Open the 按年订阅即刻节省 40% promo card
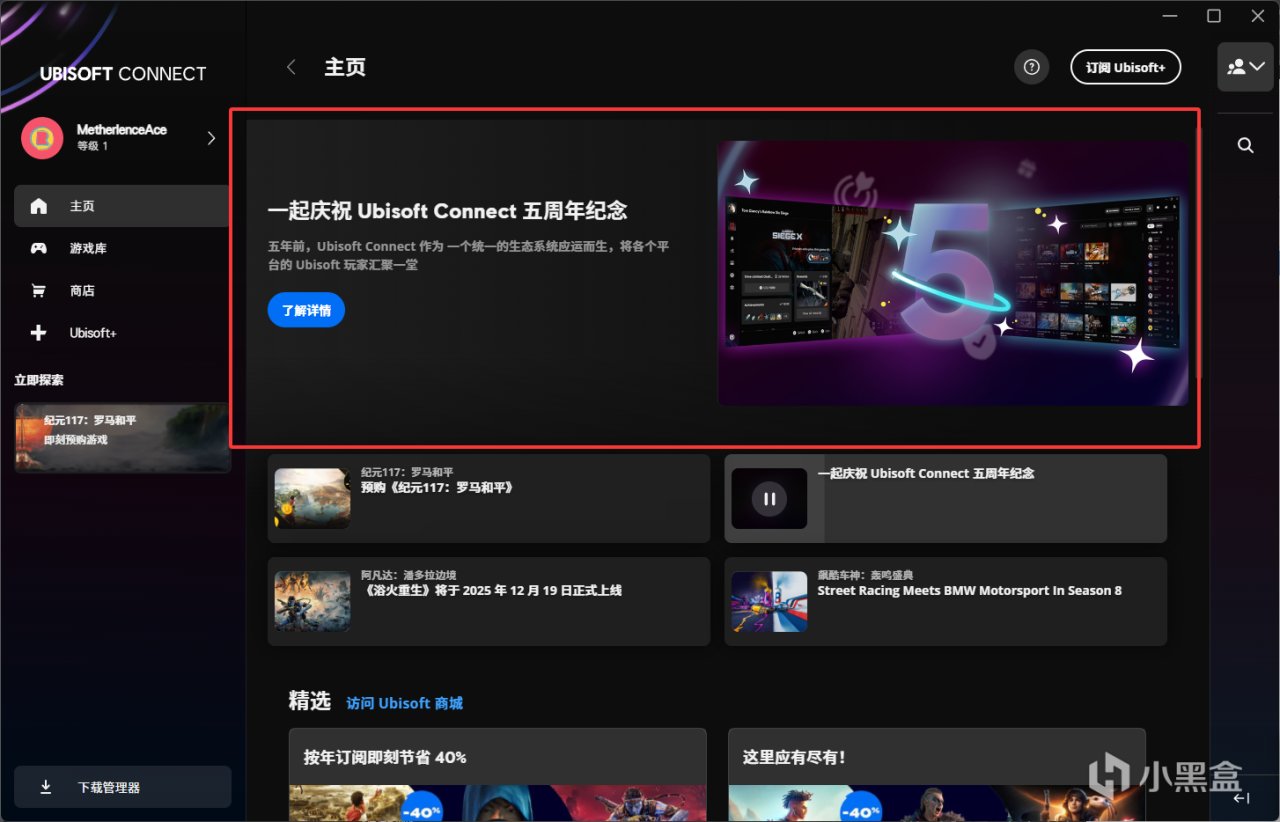Viewport: 1280px width, 822px height. [x=497, y=775]
